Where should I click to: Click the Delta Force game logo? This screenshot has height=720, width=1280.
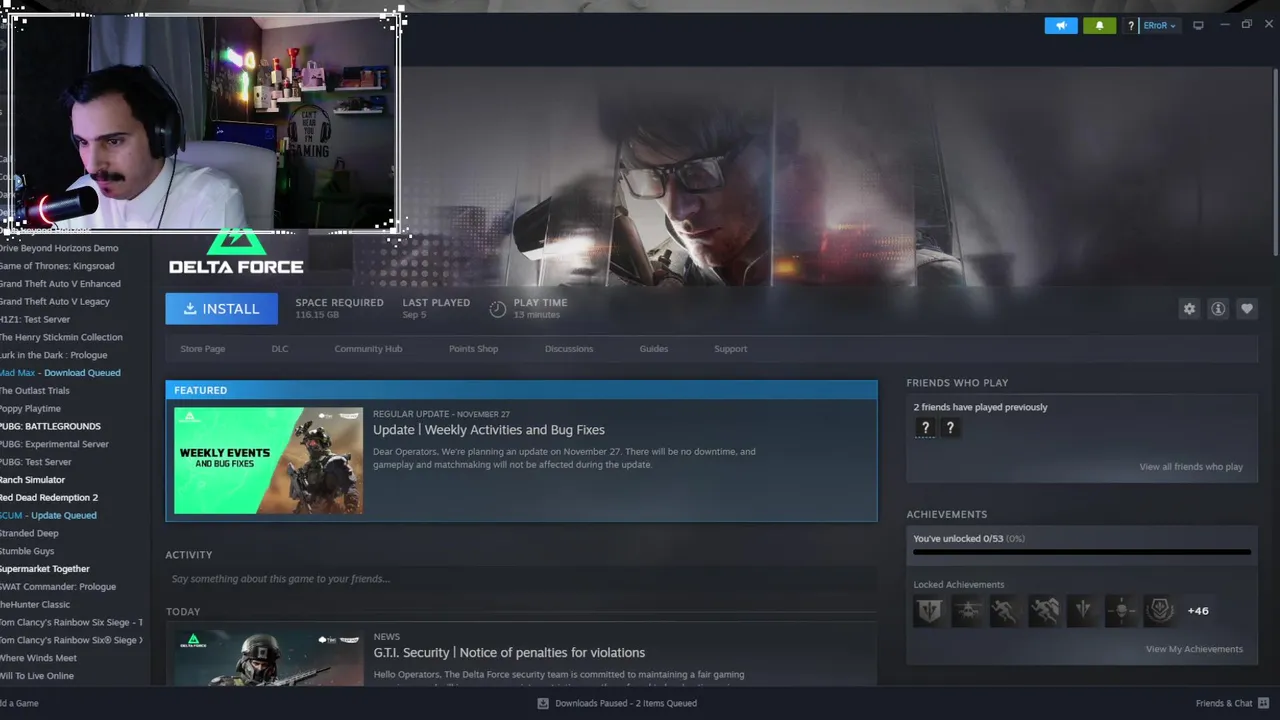coord(236,253)
